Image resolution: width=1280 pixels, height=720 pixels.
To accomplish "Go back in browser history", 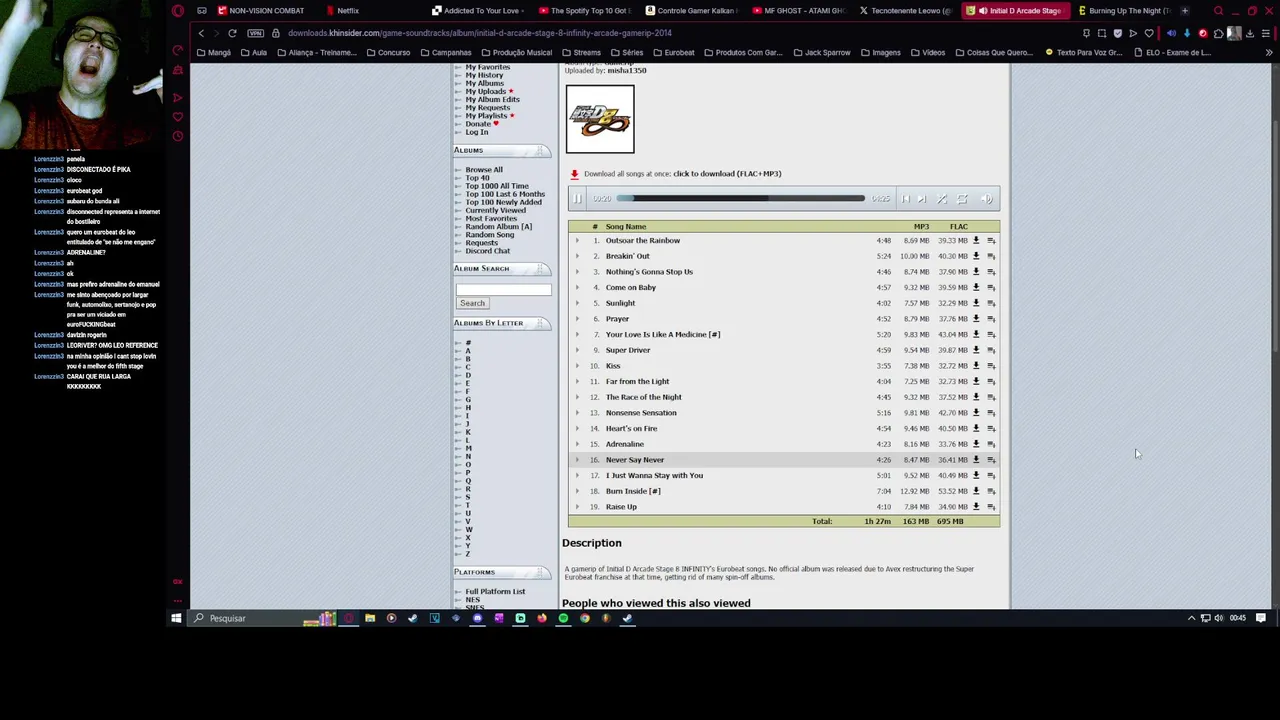I will [x=201, y=33].
